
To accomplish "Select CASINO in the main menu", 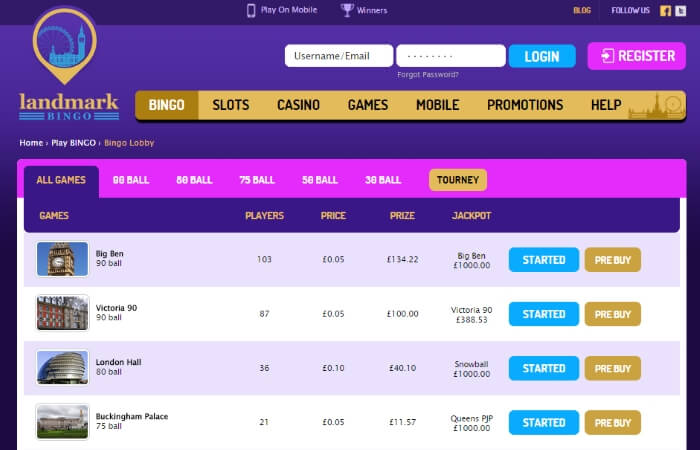I will pos(298,105).
